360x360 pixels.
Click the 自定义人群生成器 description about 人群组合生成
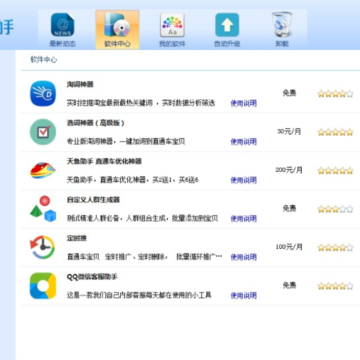point(142,219)
